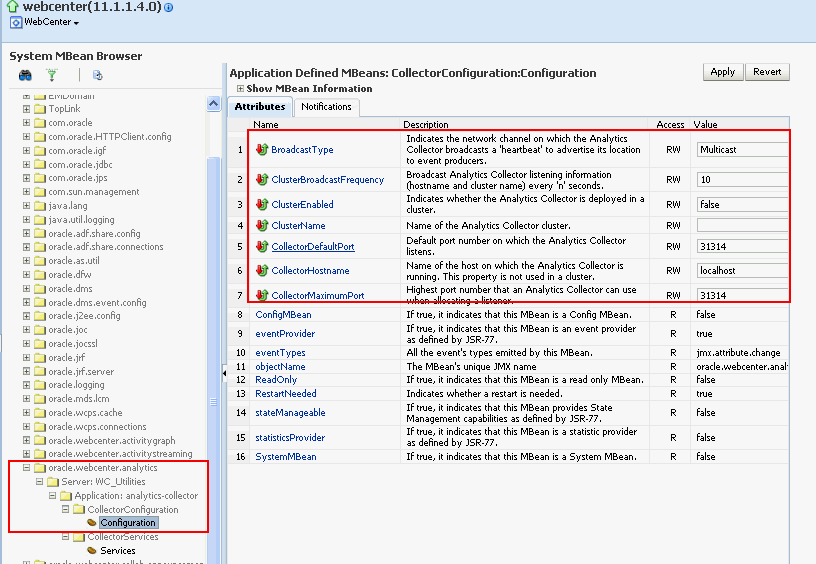Select the Services tree item
This screenshot has height=564, width=816.
point(118,550)
